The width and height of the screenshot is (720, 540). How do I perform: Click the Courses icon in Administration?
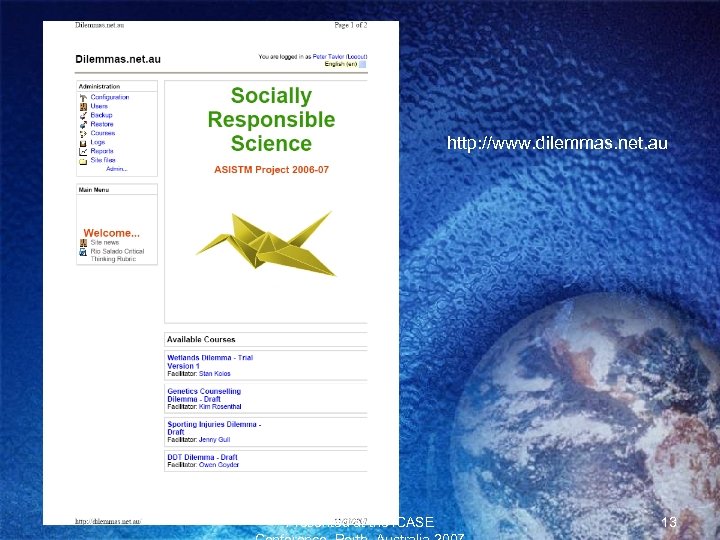[x=83, y=134]
